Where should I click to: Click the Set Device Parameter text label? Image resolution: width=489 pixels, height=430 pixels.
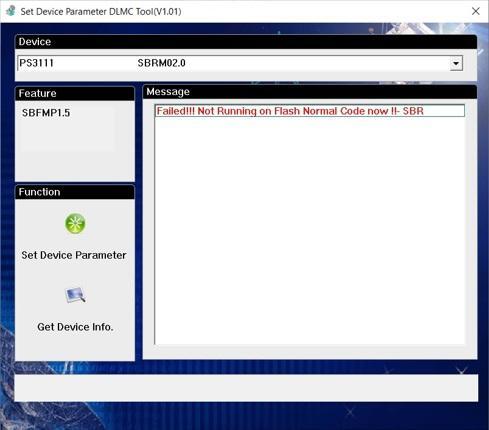point(74,255)
